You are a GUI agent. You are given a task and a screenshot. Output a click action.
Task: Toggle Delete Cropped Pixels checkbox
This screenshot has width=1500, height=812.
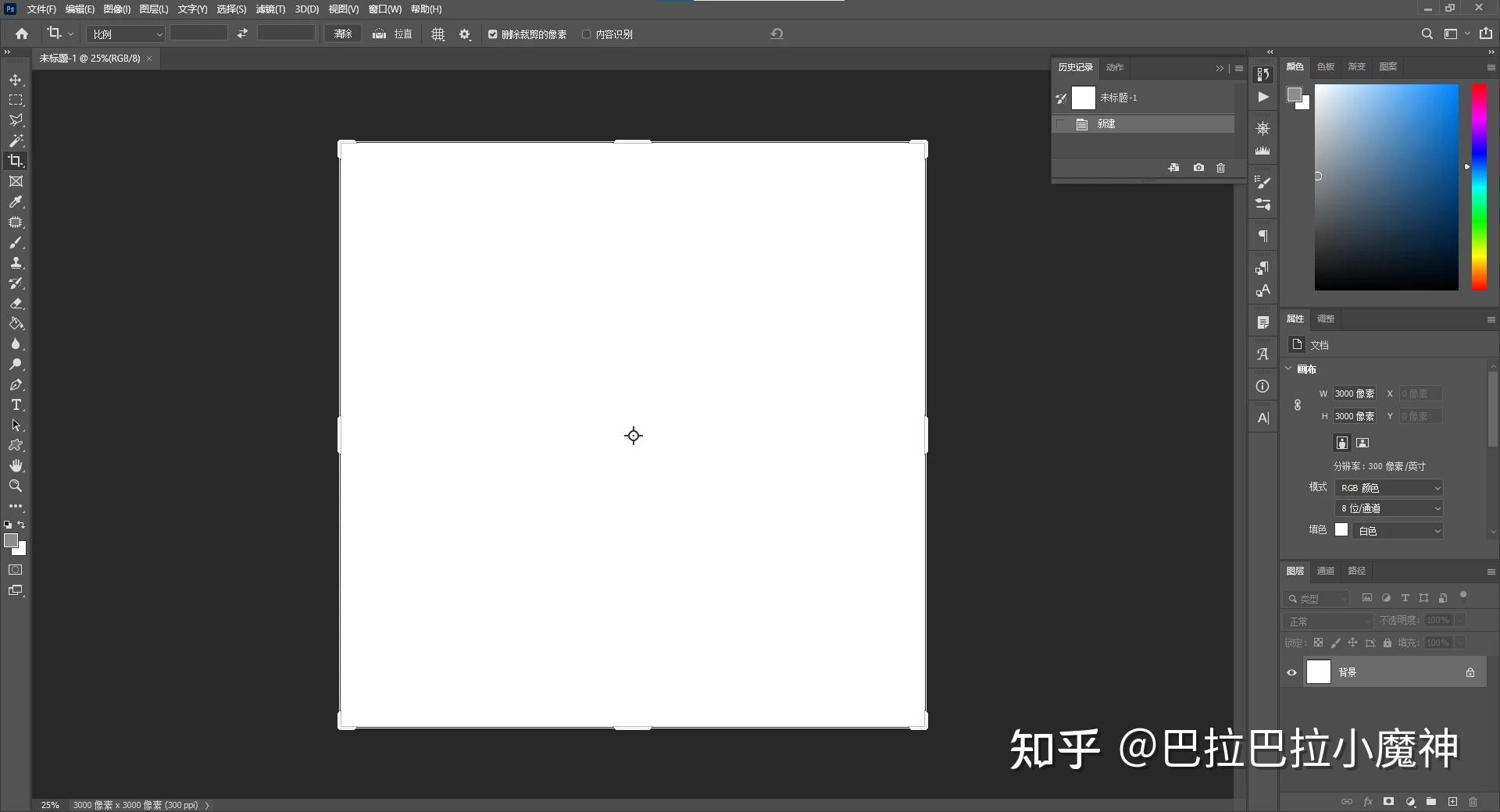point(493,34)
